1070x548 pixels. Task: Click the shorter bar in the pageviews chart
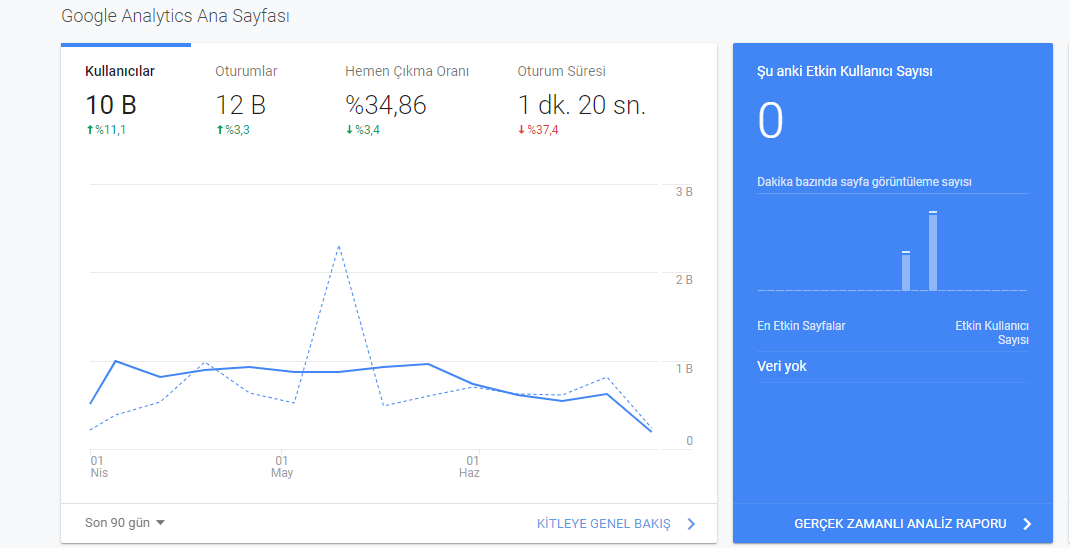tap(906, 272)
